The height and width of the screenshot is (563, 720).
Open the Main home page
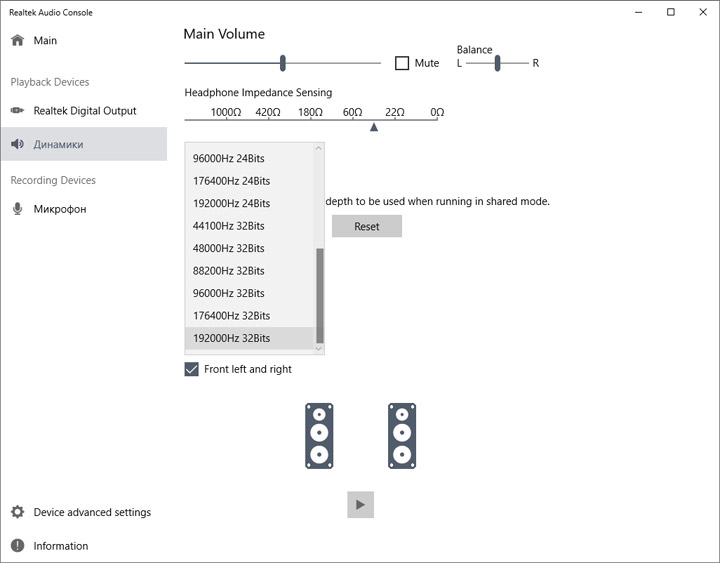(x=84, y=40)
